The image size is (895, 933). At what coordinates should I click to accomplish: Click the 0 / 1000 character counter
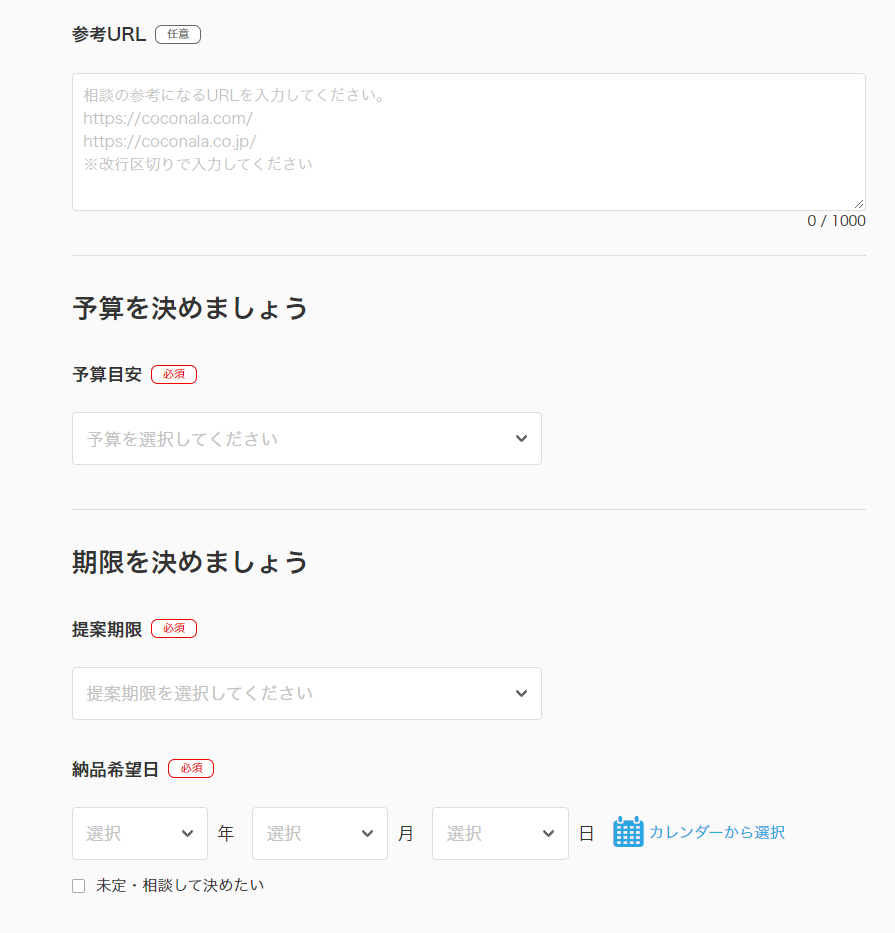coord(836,220)
